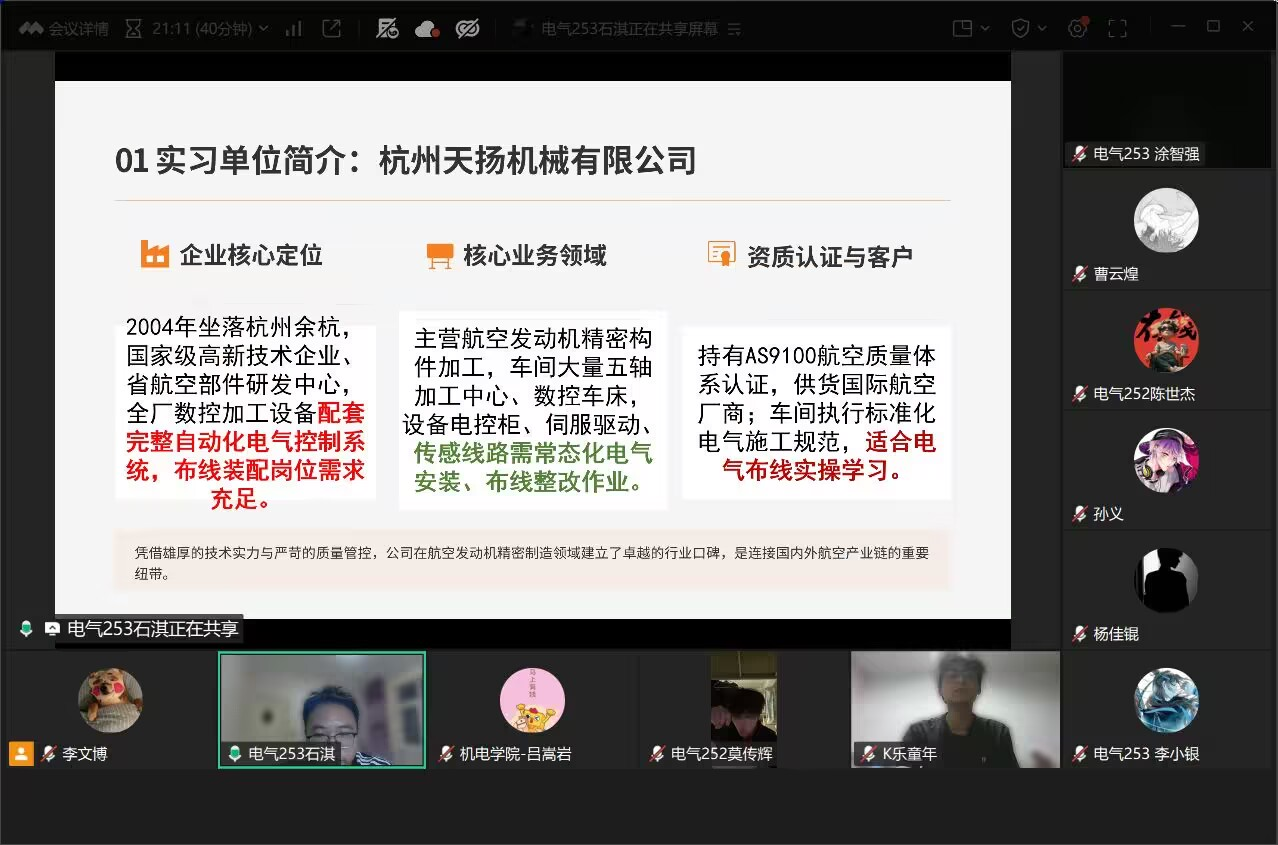Click the certificate icon beside 资质认证与客户
Screen dimensions: 1278x845
click(x=721, y=254)
